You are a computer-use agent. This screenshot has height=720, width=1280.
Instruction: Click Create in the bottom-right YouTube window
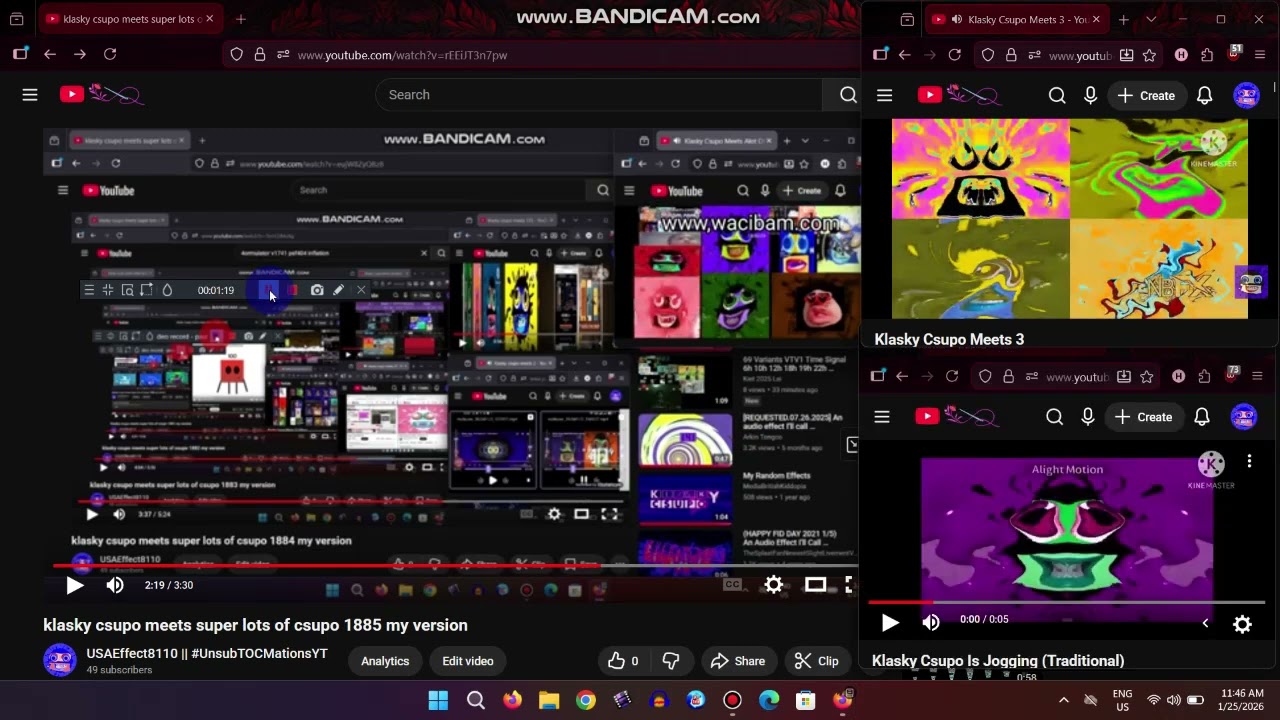[1143, 417]
